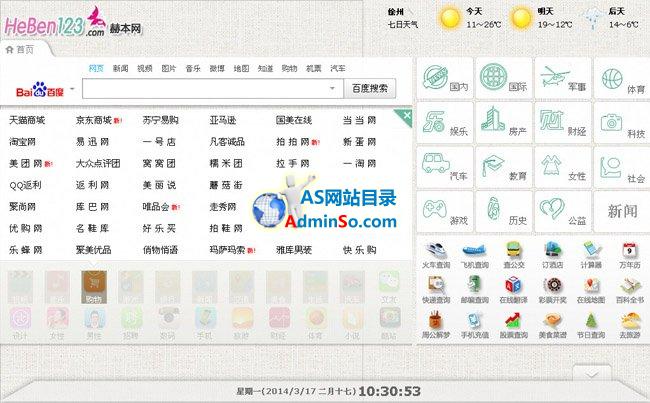Image resolution: width=650 pixels, height=403 pixels.
Task: Open the 科技 camera tech tile
Action: point(622,123)
